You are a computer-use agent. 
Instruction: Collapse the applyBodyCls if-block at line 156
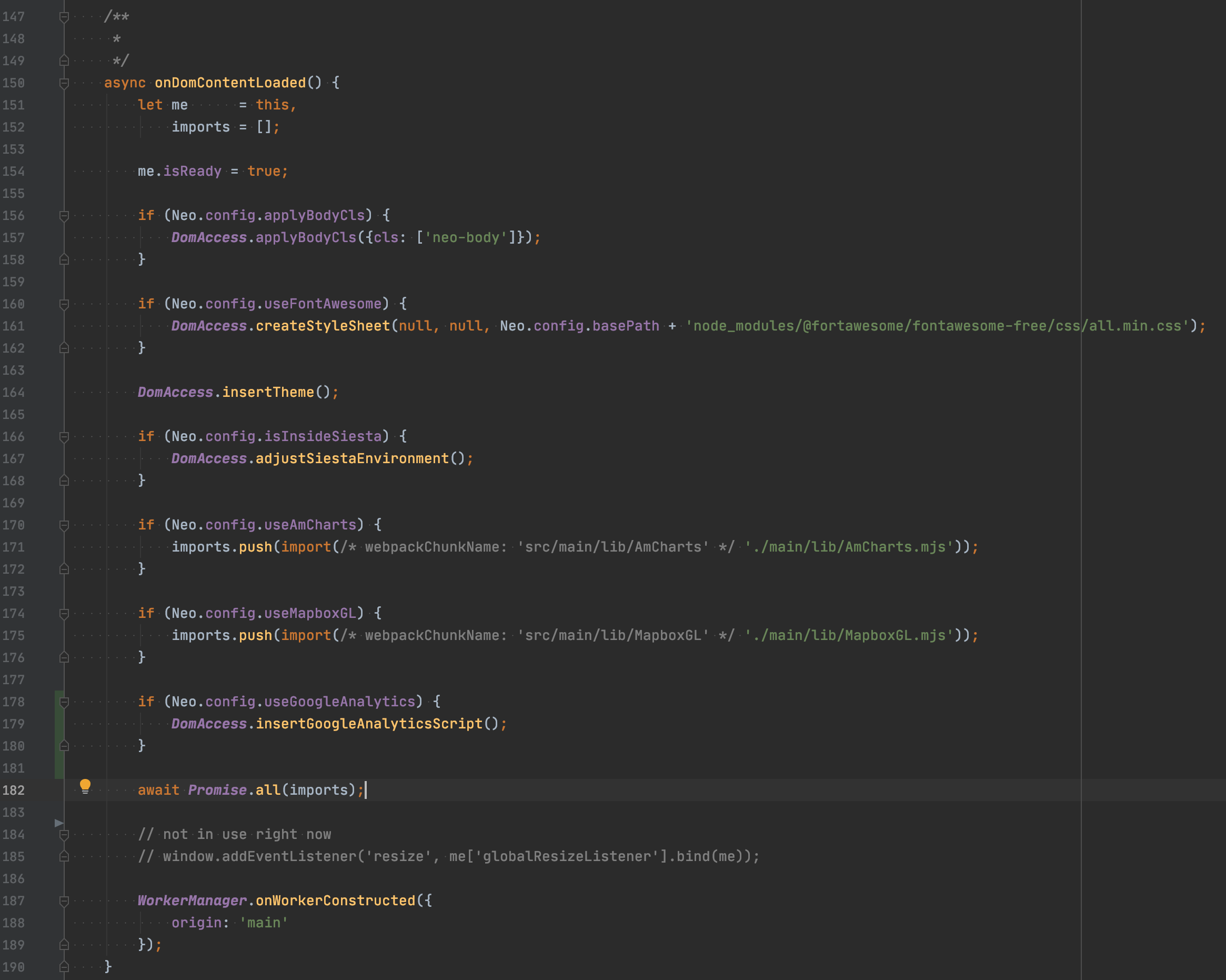pyautogui.click(x=64, y=216)
